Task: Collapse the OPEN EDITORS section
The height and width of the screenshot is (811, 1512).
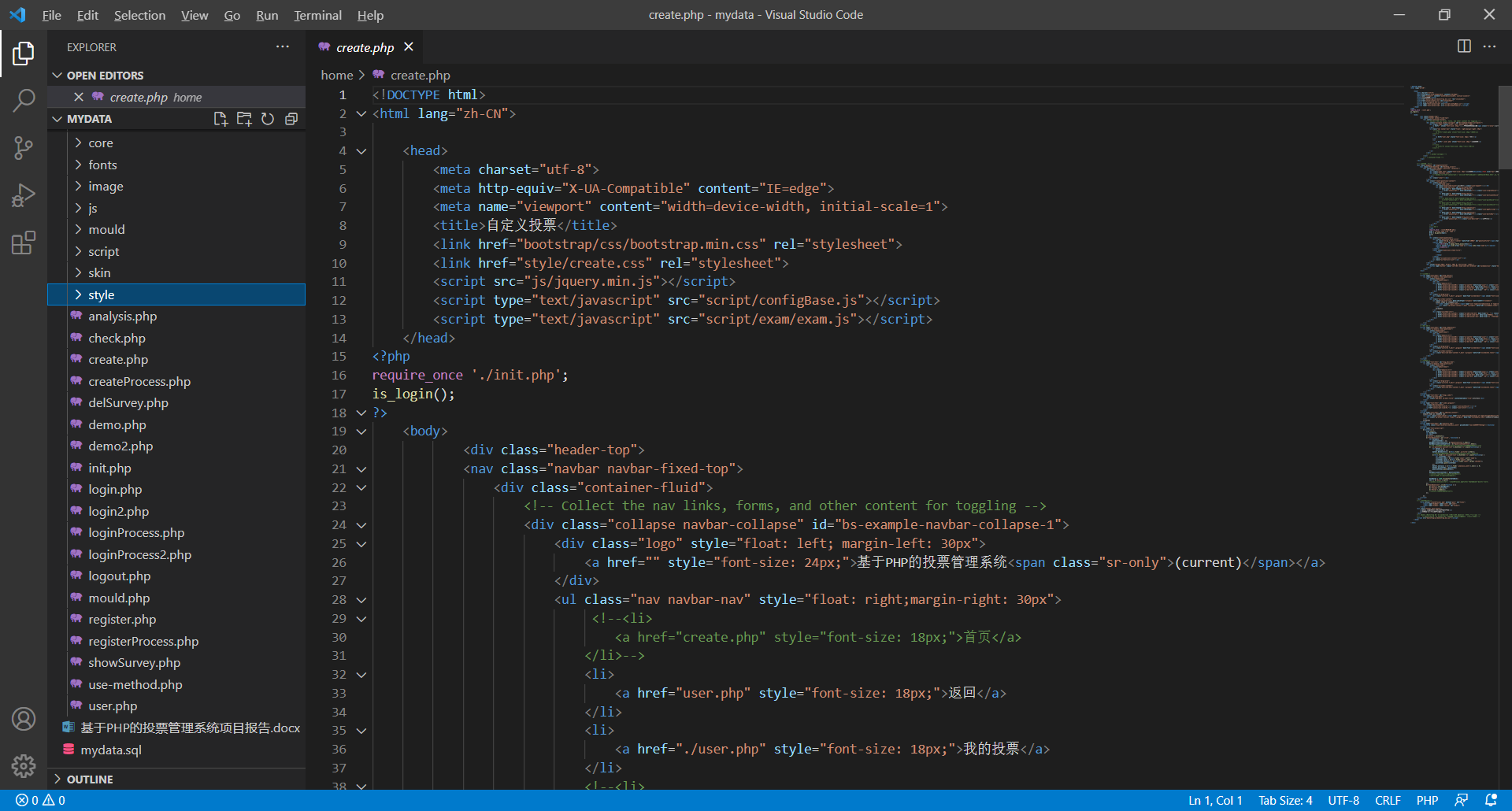Action: click(x=57, y=76)
